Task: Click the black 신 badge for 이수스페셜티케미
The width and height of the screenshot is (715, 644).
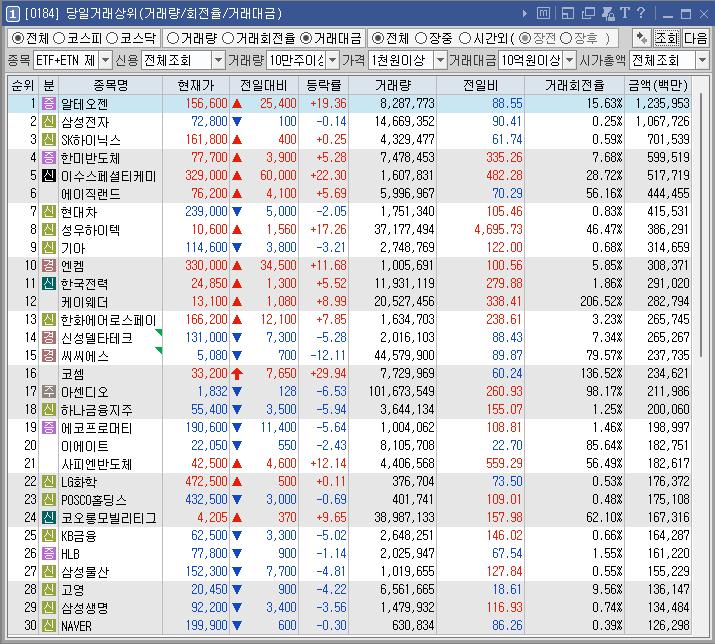Action: pyautogui.click(x=49, y=175)
